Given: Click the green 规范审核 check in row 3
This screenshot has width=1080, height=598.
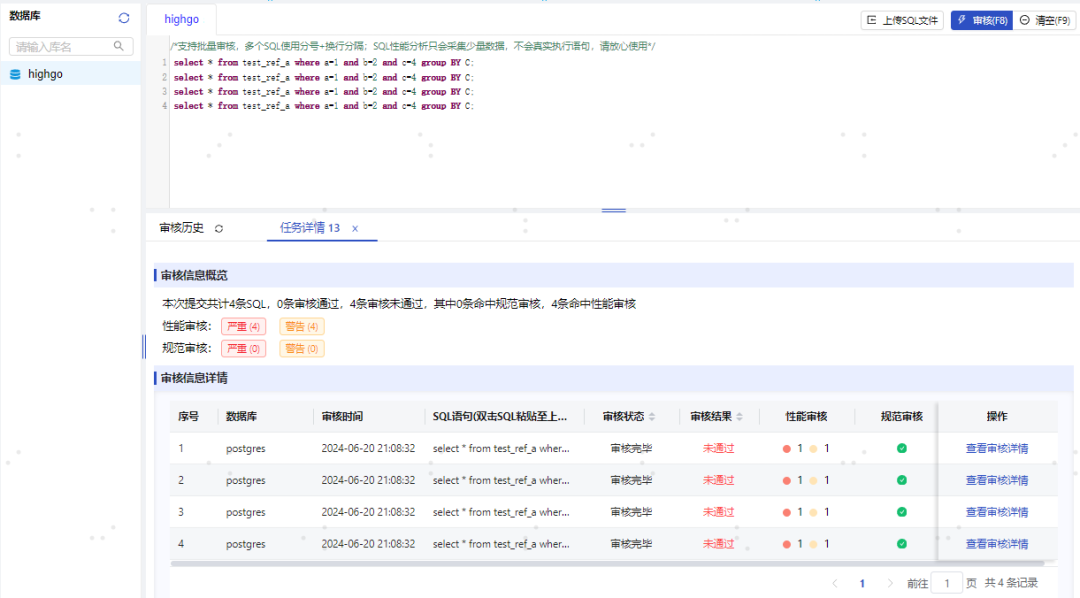Looking at the screenshot, I should tap(902, 512).
